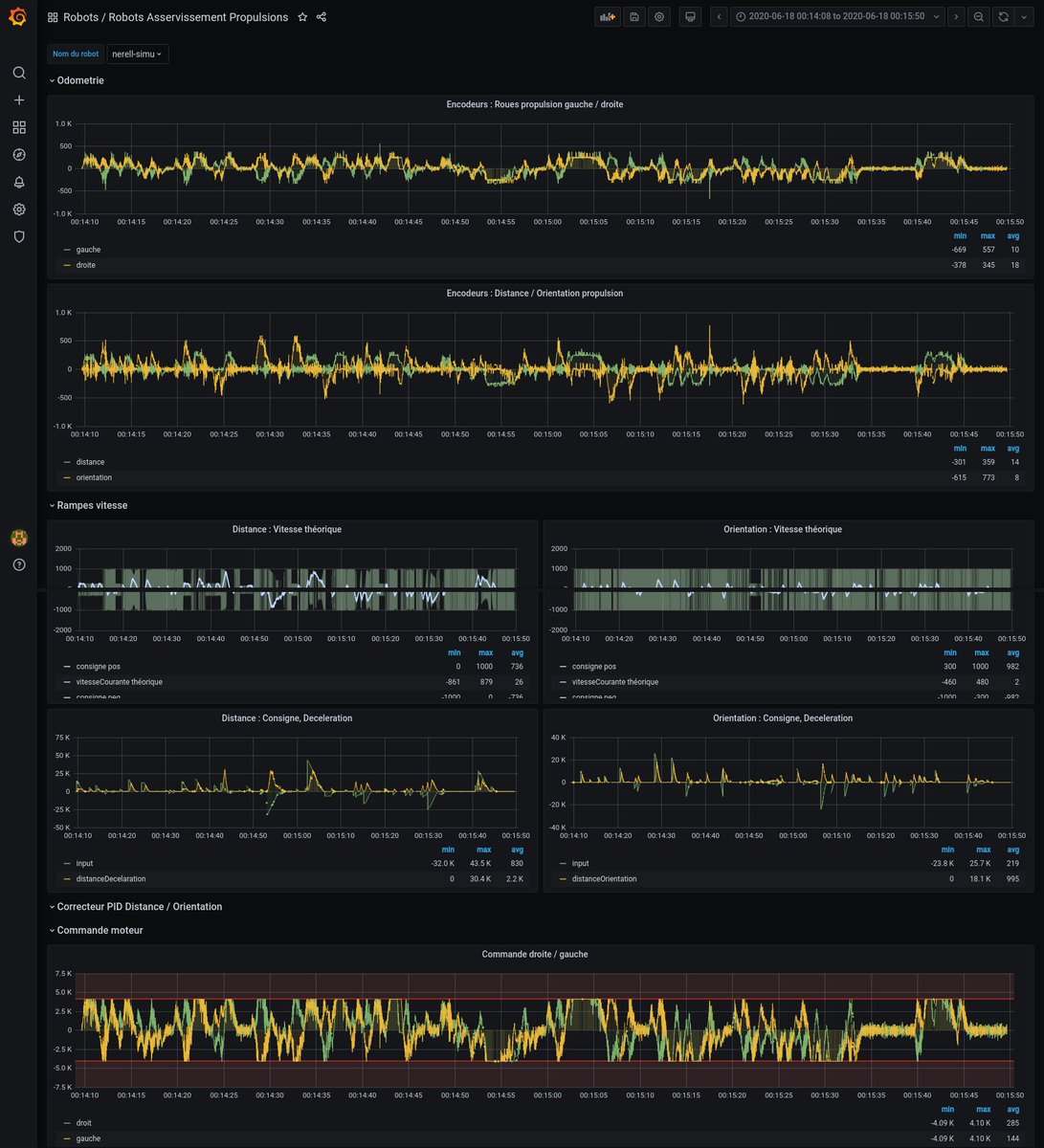This screenshot has height=1148, width=1044.
Task: Save the dashboard
Action: click(x=633, y=16)
